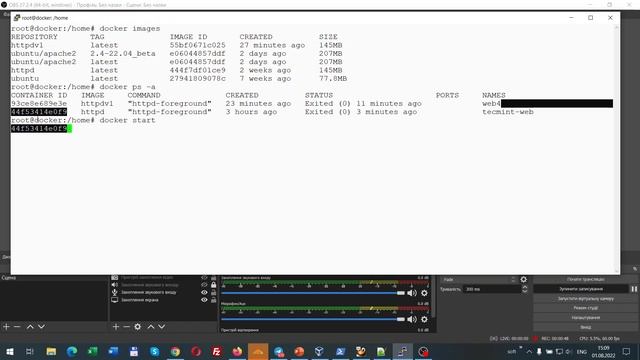Image resolution: width=640 pixels, height=360 pixels.
Task: Move scene up with the arrow
Action: point(30,327)
